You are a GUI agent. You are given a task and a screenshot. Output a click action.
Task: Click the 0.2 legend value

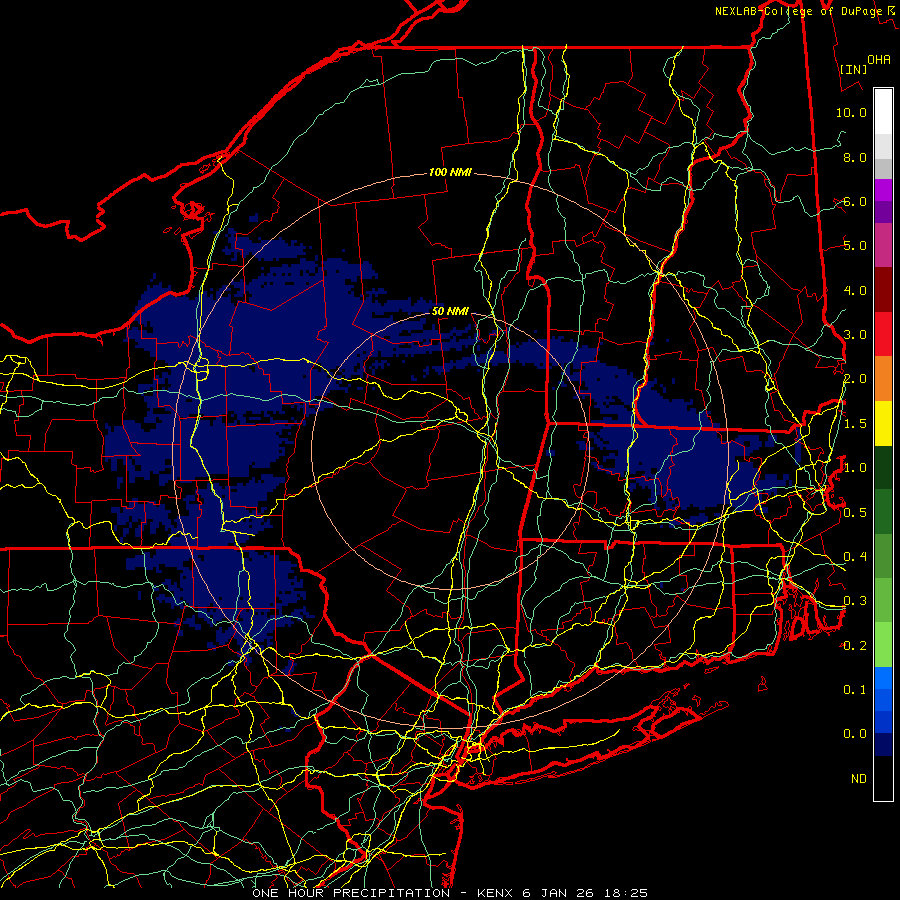tap(855, 645)
